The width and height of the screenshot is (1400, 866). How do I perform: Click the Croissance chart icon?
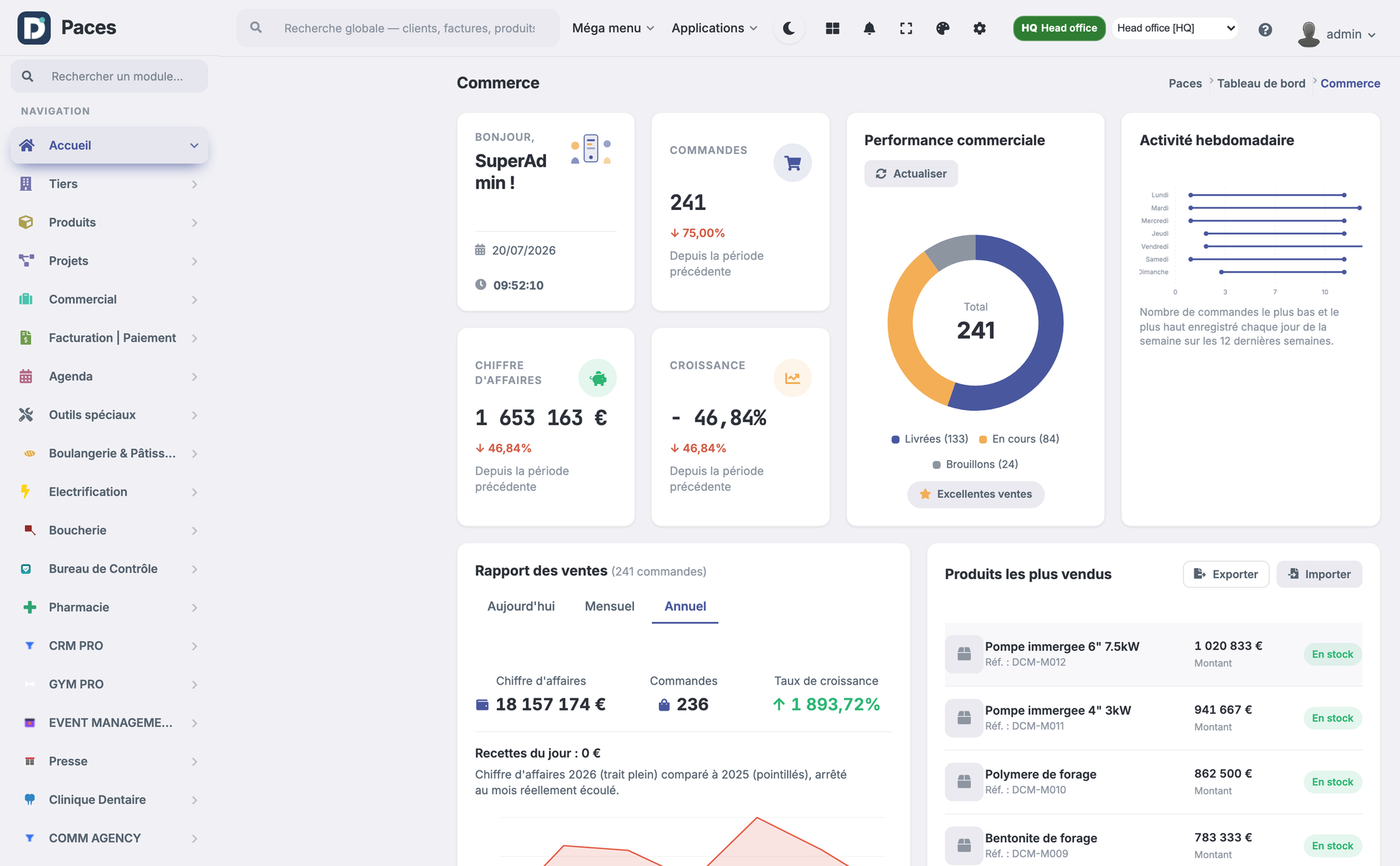(x=792, y=378)
